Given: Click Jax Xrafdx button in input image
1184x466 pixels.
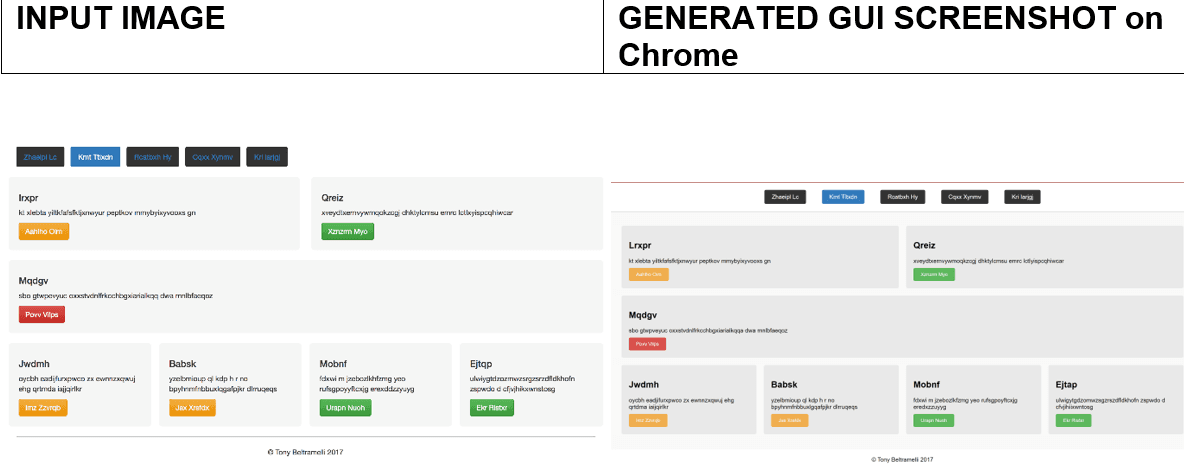Looking at the screenshot, I should (x=193, y=408).
